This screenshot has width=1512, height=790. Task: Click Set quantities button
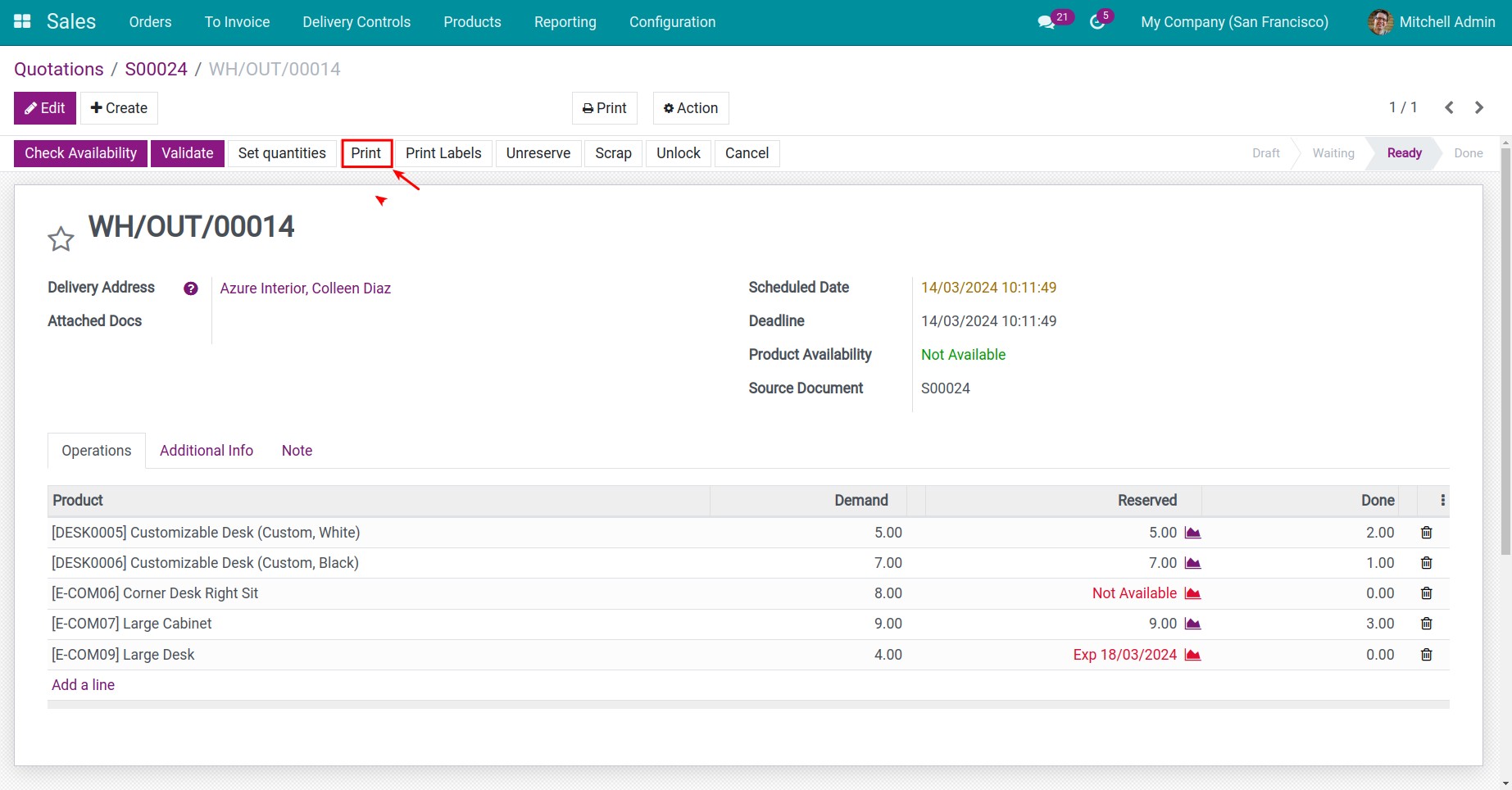coord(282,153)
